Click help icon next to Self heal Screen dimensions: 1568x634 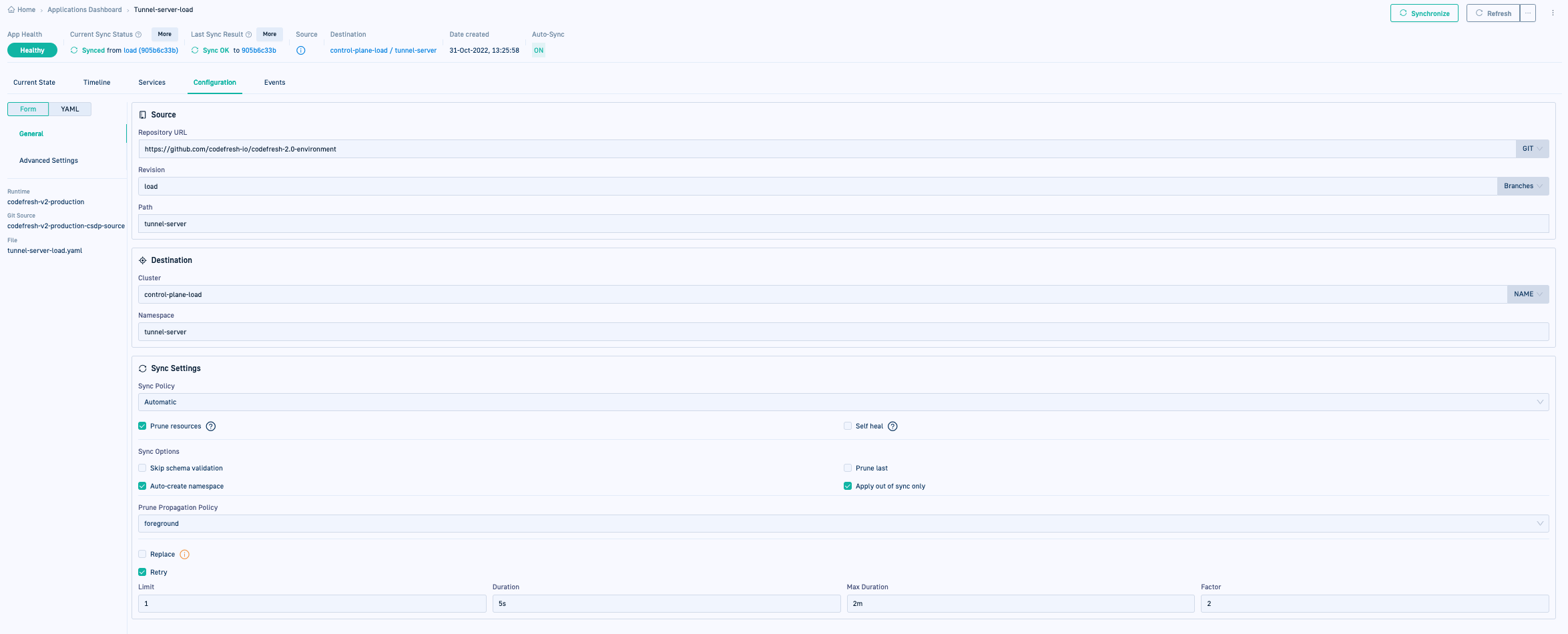point(892,426)
